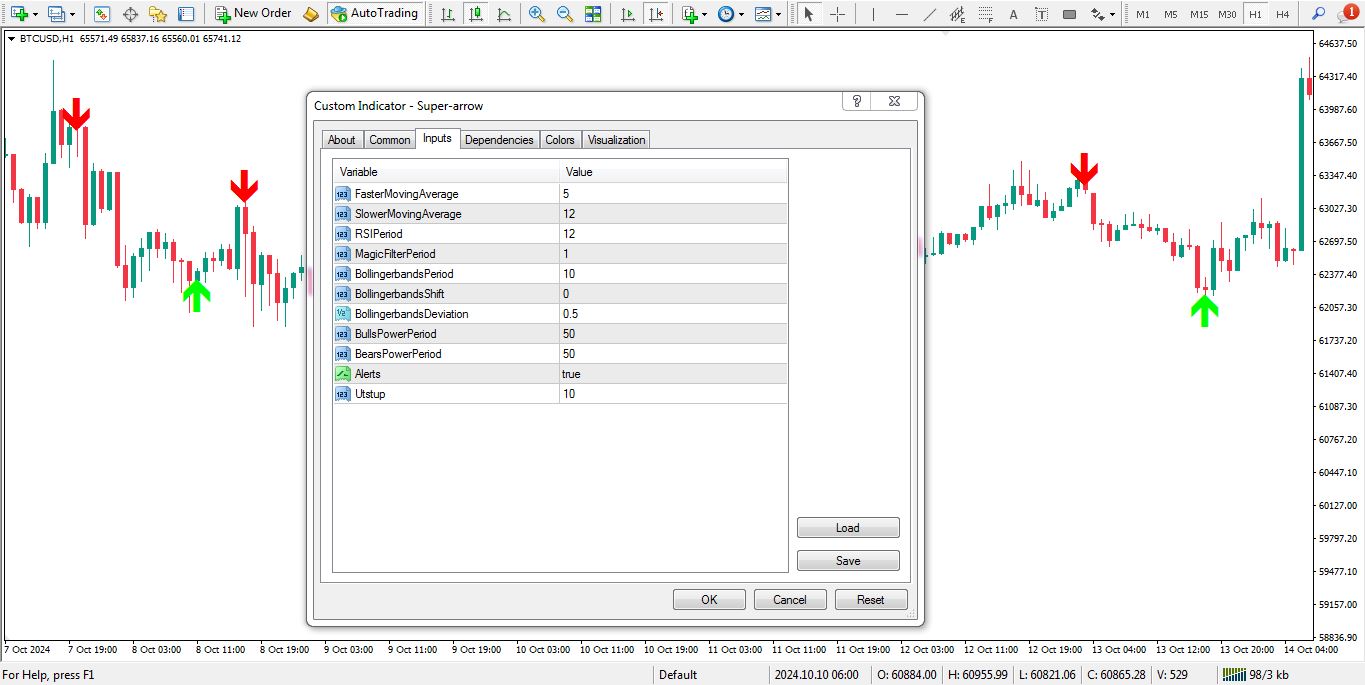
Task: Select the RSIPeriod value cell
Action: pos(673,234)
